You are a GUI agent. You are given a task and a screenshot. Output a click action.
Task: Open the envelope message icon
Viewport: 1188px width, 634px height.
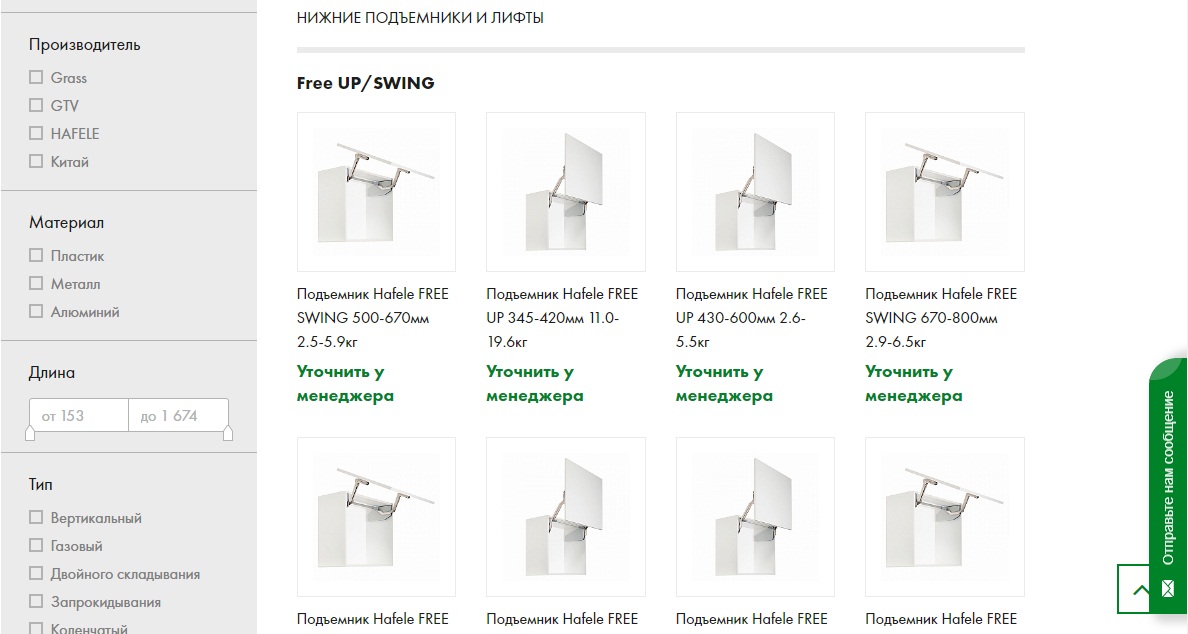pyautogui.click(x=1168, y=588)
